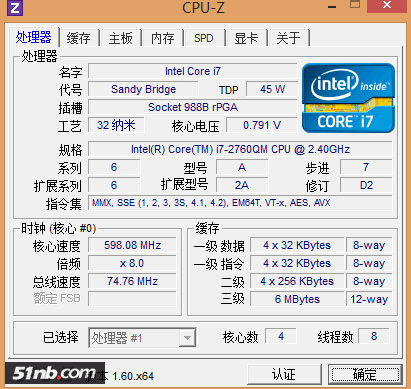Click the Intel Core i7 logo badge
Viewport: 411px width, 389px height.
coord(348,98)
